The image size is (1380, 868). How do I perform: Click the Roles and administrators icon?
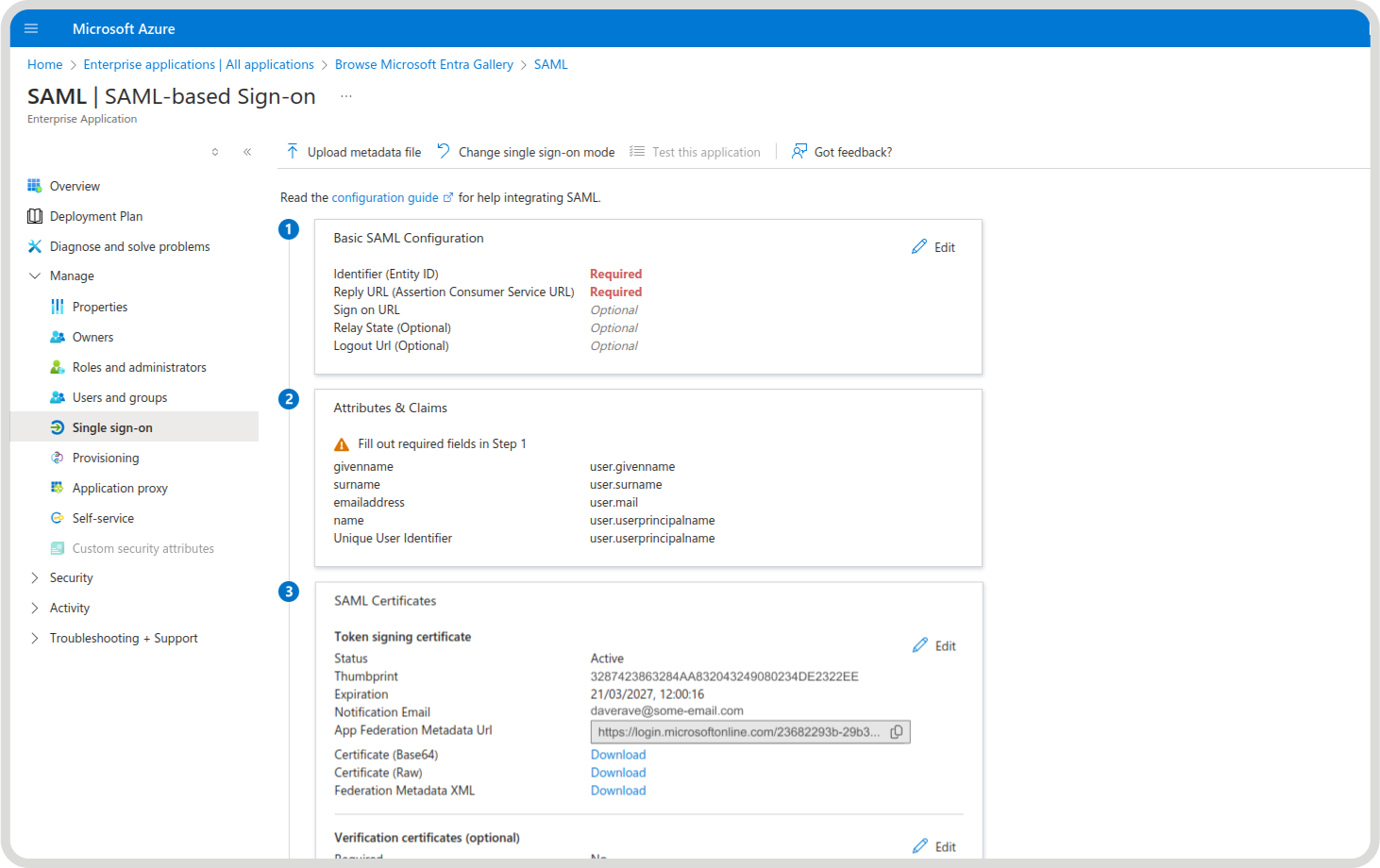[x=58, y=367]
